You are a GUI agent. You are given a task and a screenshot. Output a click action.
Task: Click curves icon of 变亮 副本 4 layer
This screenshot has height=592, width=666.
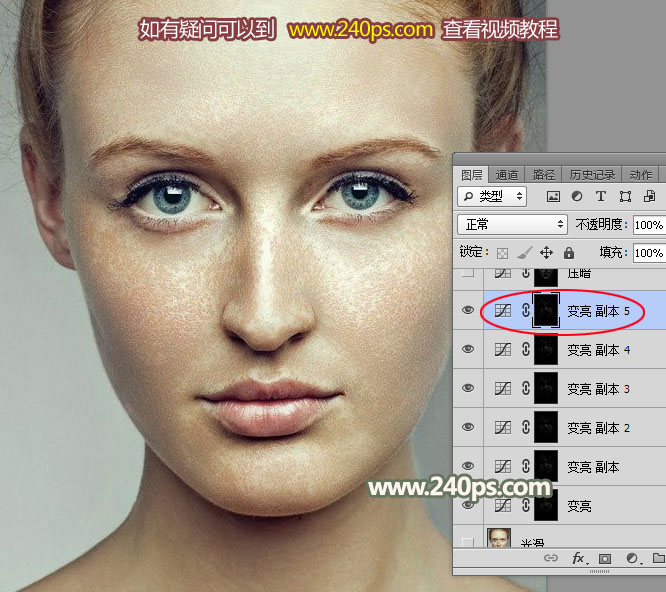pyautogui.click(x=503, y=350)
